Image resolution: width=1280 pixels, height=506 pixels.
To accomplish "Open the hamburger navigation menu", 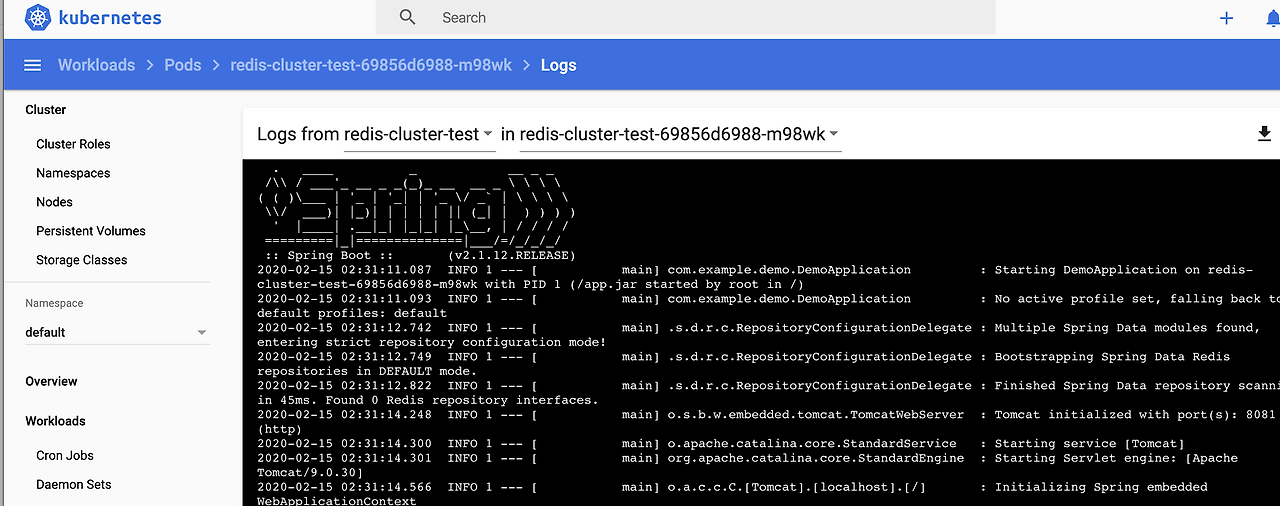I will point(32,65).
